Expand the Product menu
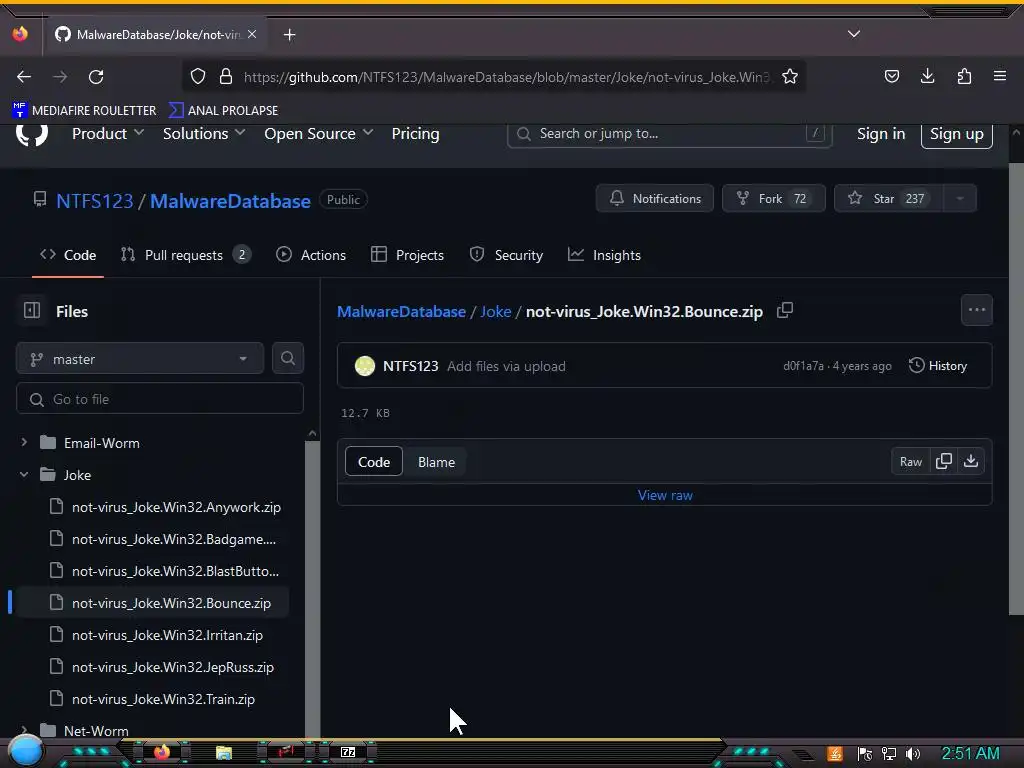 click(x=108, y=134)
